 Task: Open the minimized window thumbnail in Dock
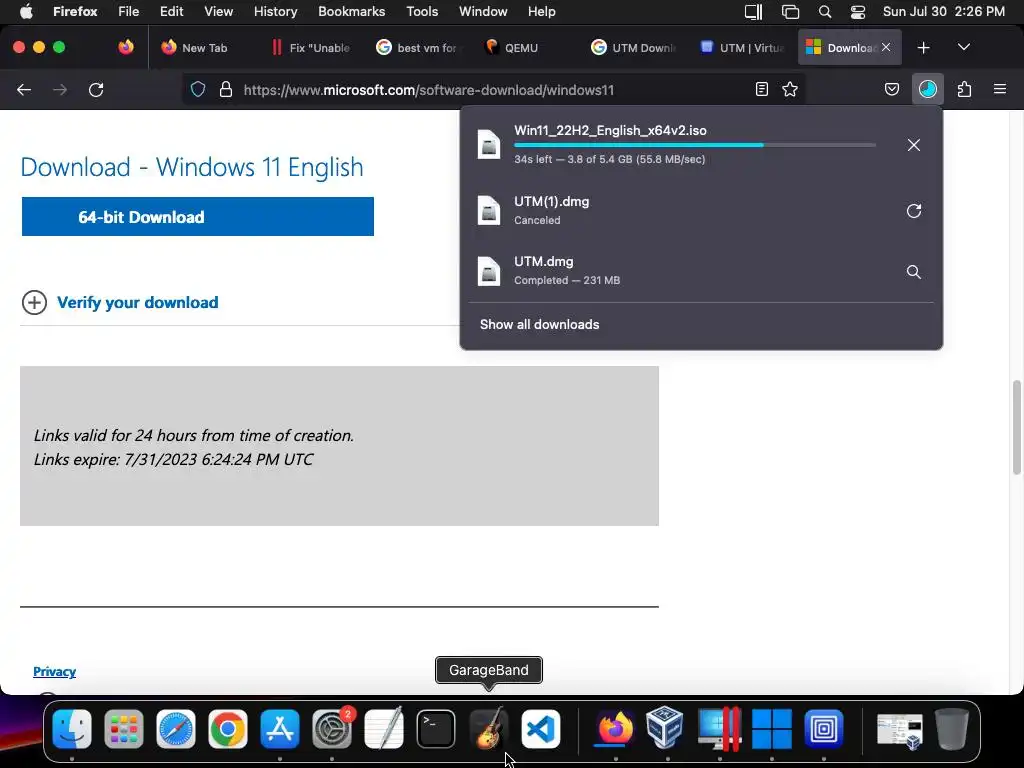899,729
